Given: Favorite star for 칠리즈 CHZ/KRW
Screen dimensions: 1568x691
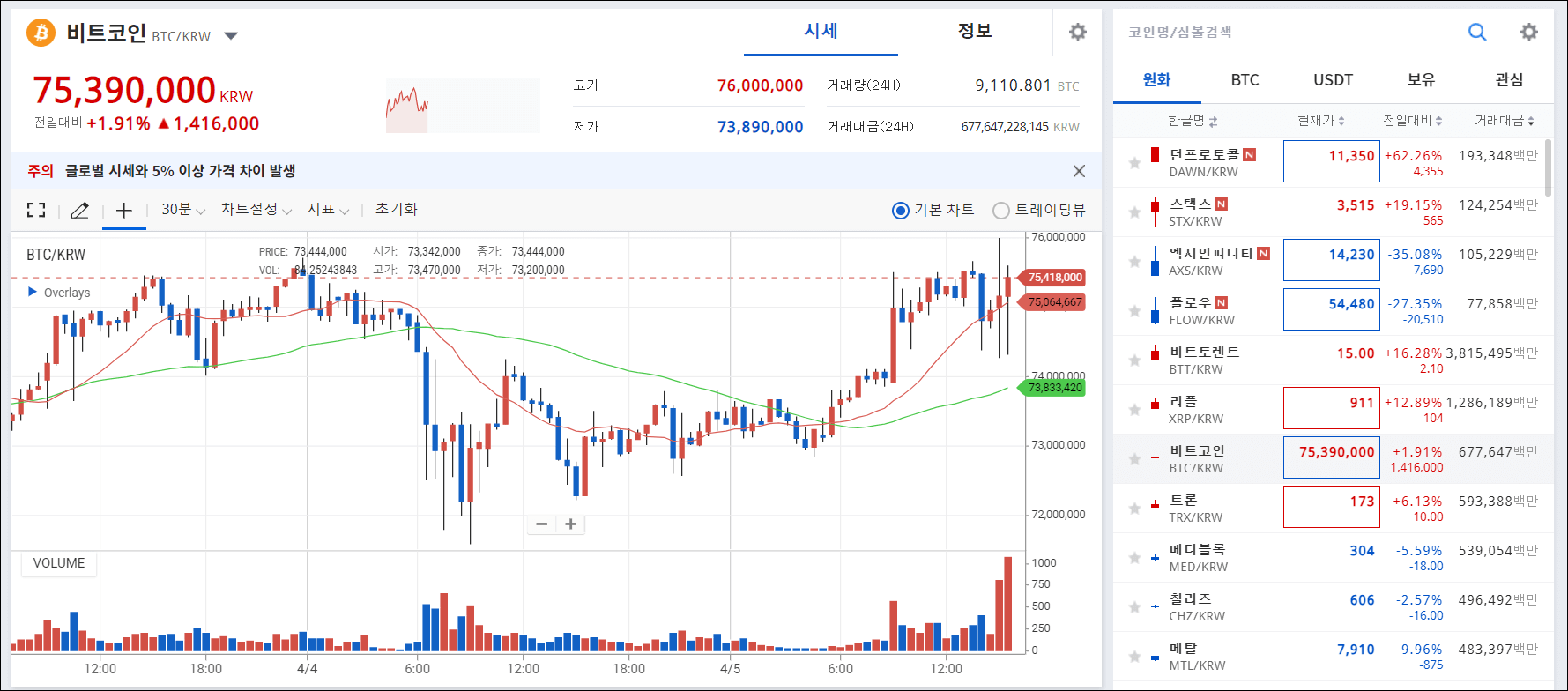Looking at the screenshot, I should click(x=1134, y=607).
